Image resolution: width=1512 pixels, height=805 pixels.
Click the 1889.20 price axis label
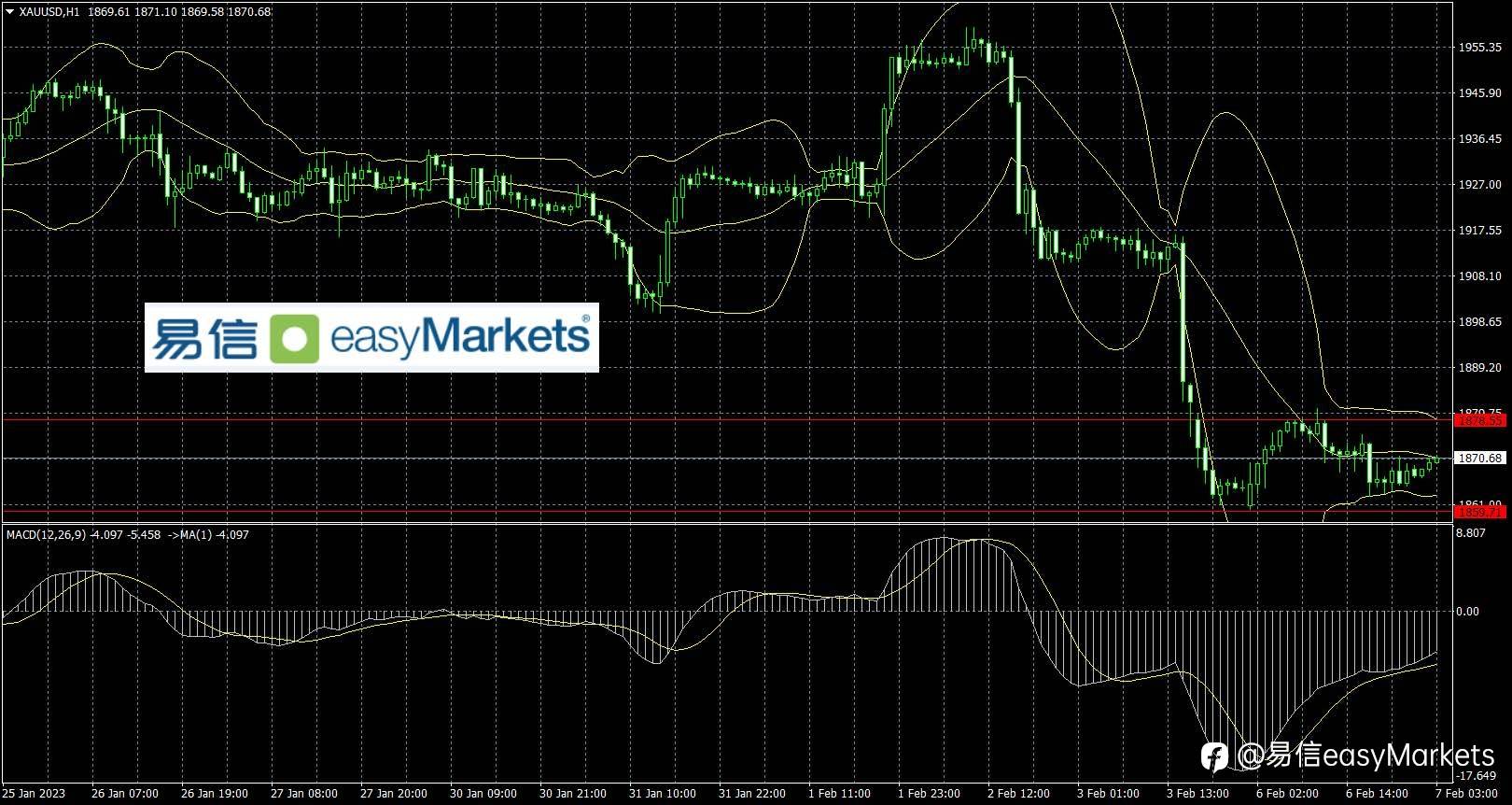pos(1481,368)
